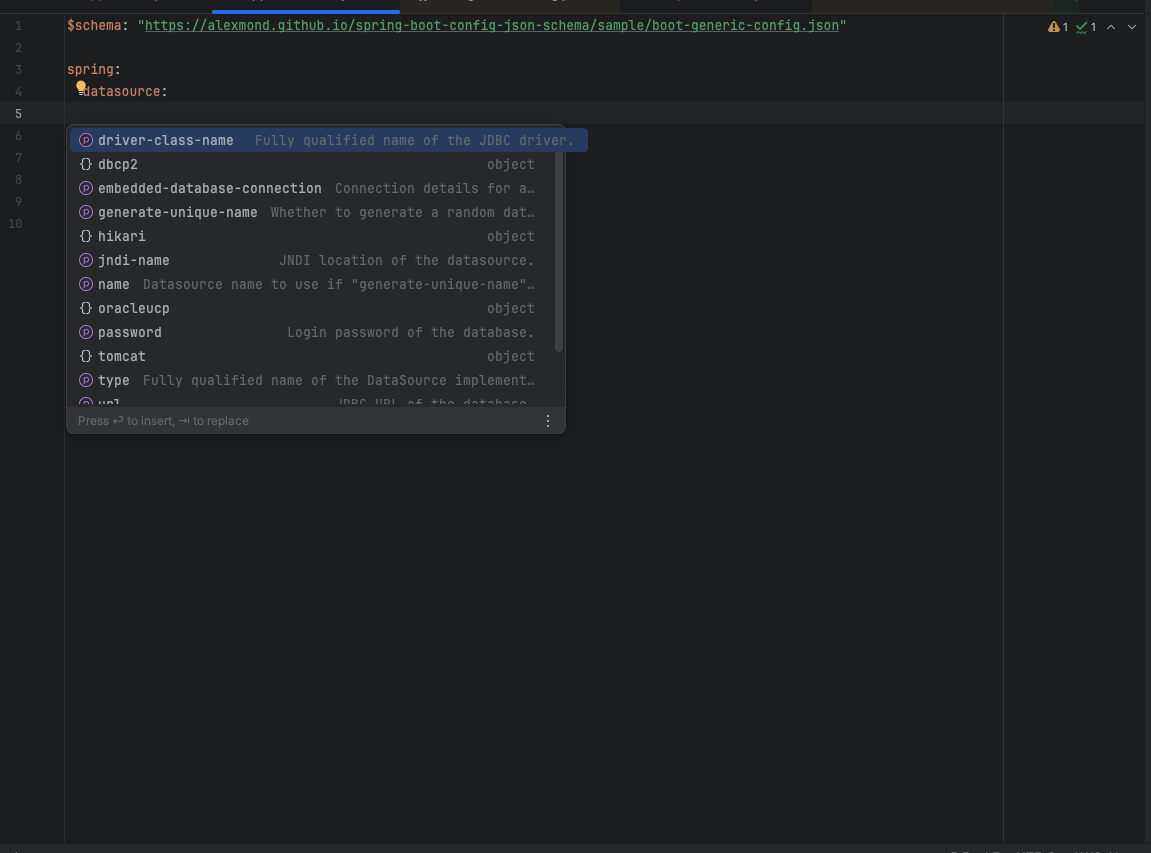Select 'driver-class-name' in the completion popup
Image resolution: width=1151 pixels, height=853 pixels.
coord(166,140)
